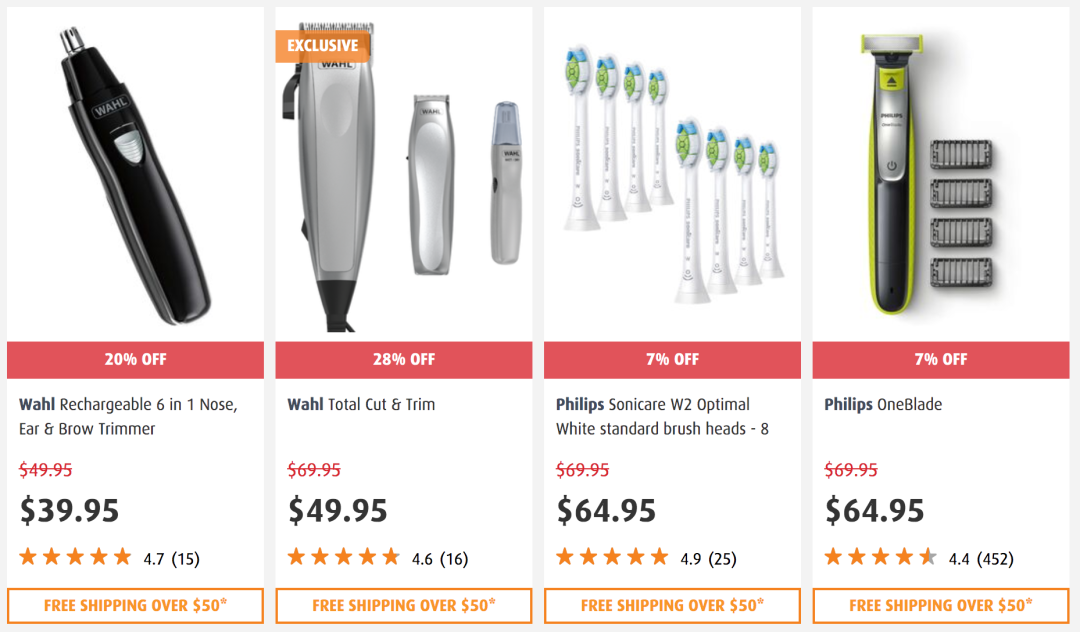Click the Wahl Total Cut & Trim title
Viewport: 1080px width, 632px height.
point(361,405)
